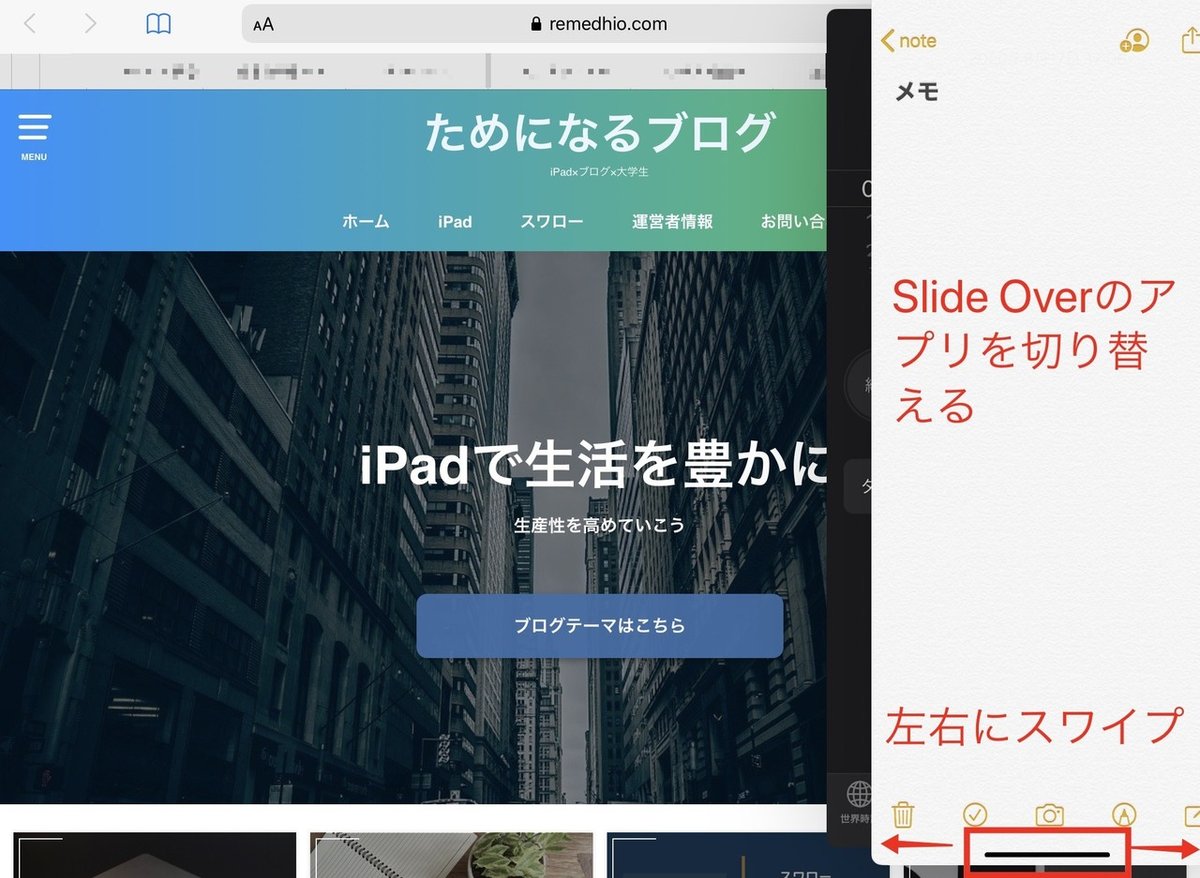Screen dimensions: 1200x878
Task: Delete the current note using the trash icon
Action: (903, 815)
